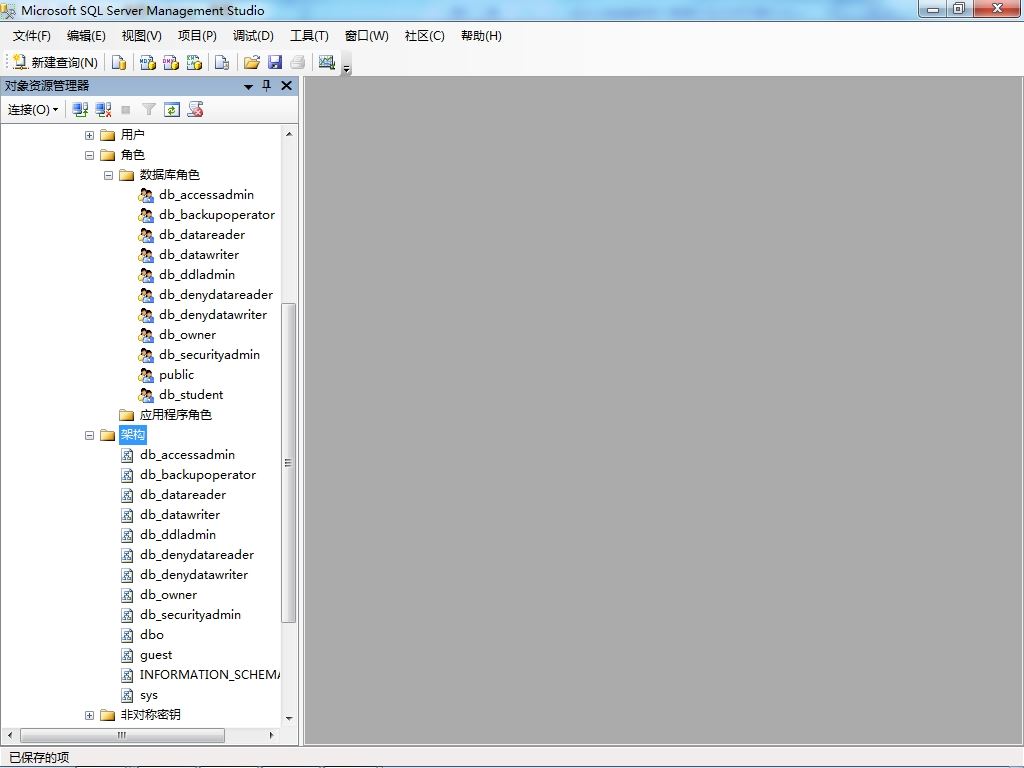Screen dimensions: 1024x768
Task: Click the Disconnect server icon
Action: click(103, 110)
